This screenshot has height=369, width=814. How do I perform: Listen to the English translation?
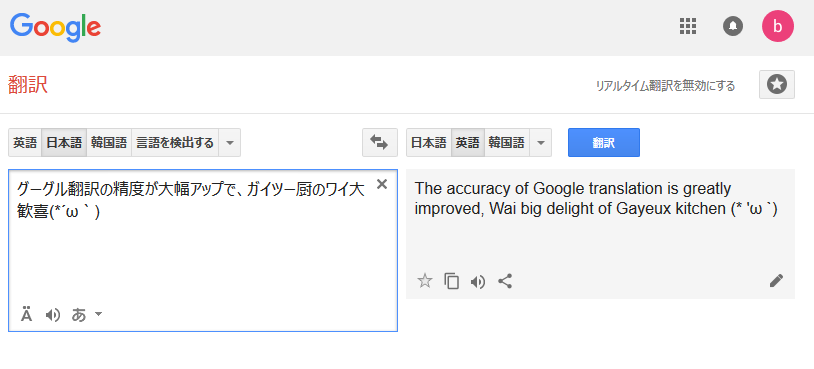click(478, 282)
